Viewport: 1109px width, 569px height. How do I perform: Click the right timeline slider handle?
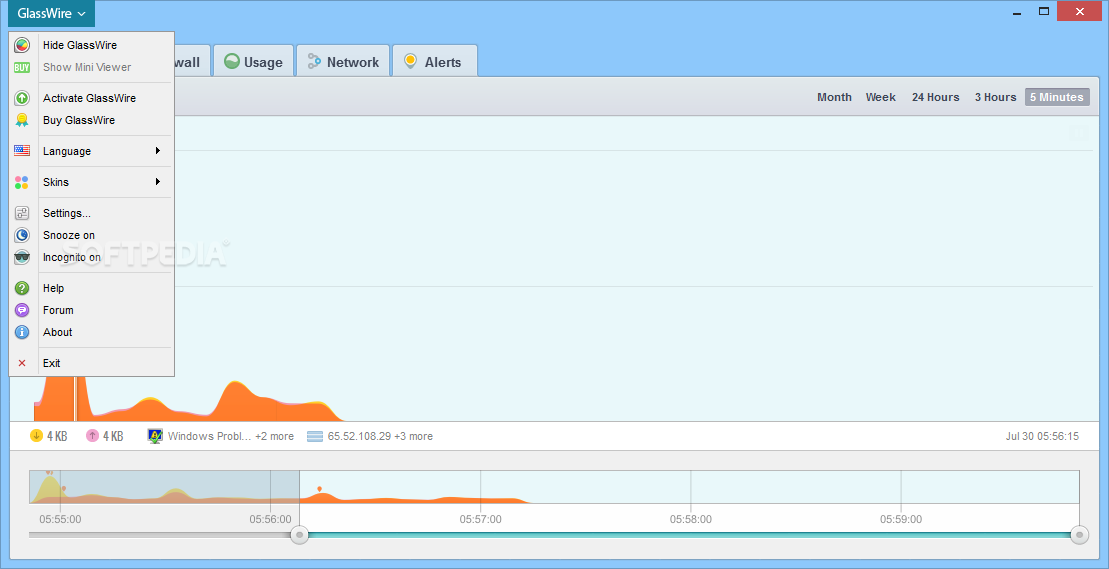[1079, 536]
